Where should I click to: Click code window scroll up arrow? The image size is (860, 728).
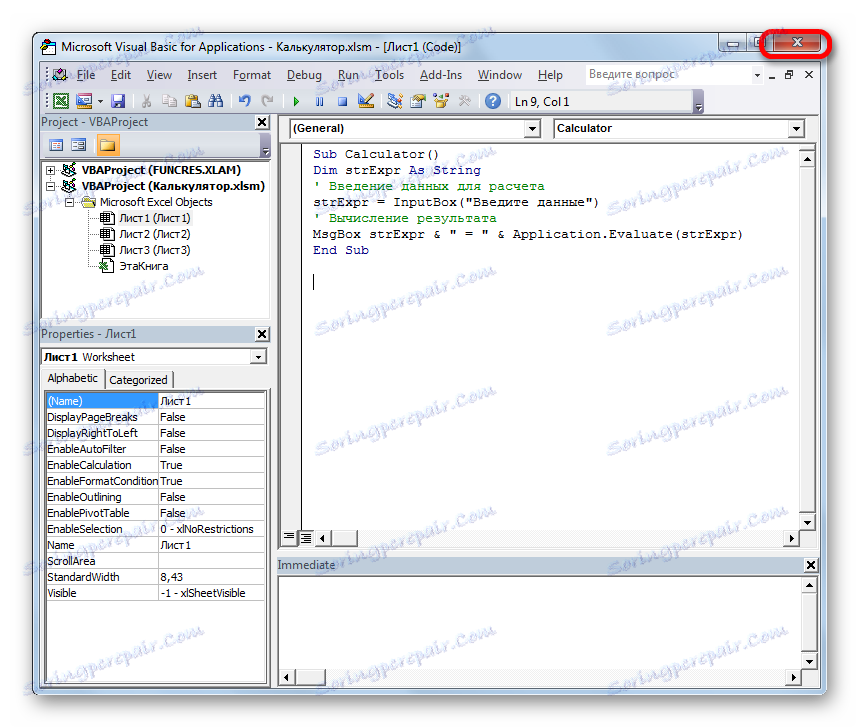pyautogui.click(x=807, y=160)
